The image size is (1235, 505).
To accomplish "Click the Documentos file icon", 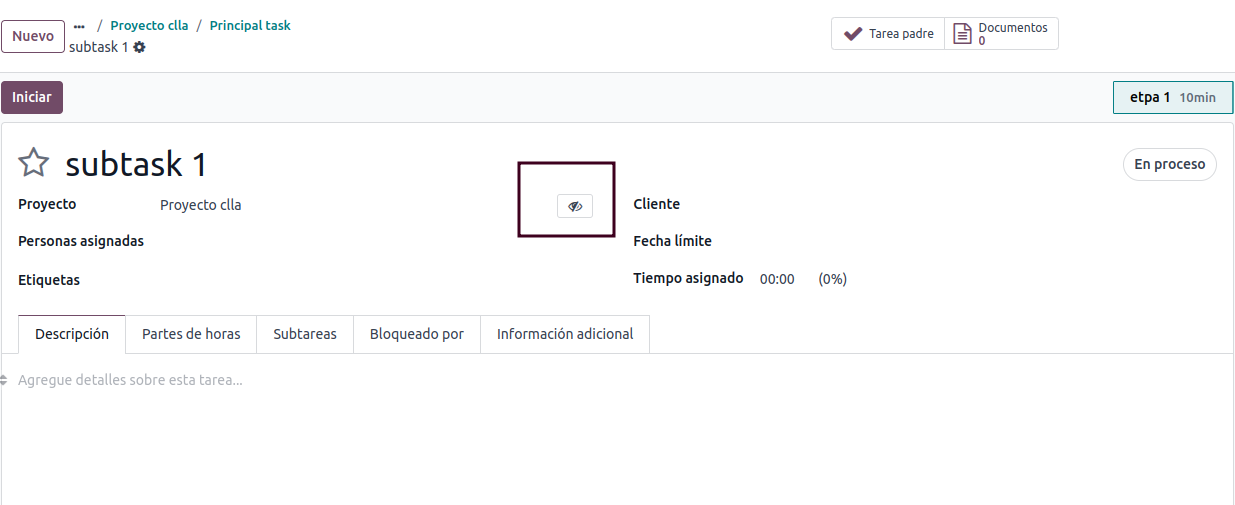I will [x=962, y=34].
